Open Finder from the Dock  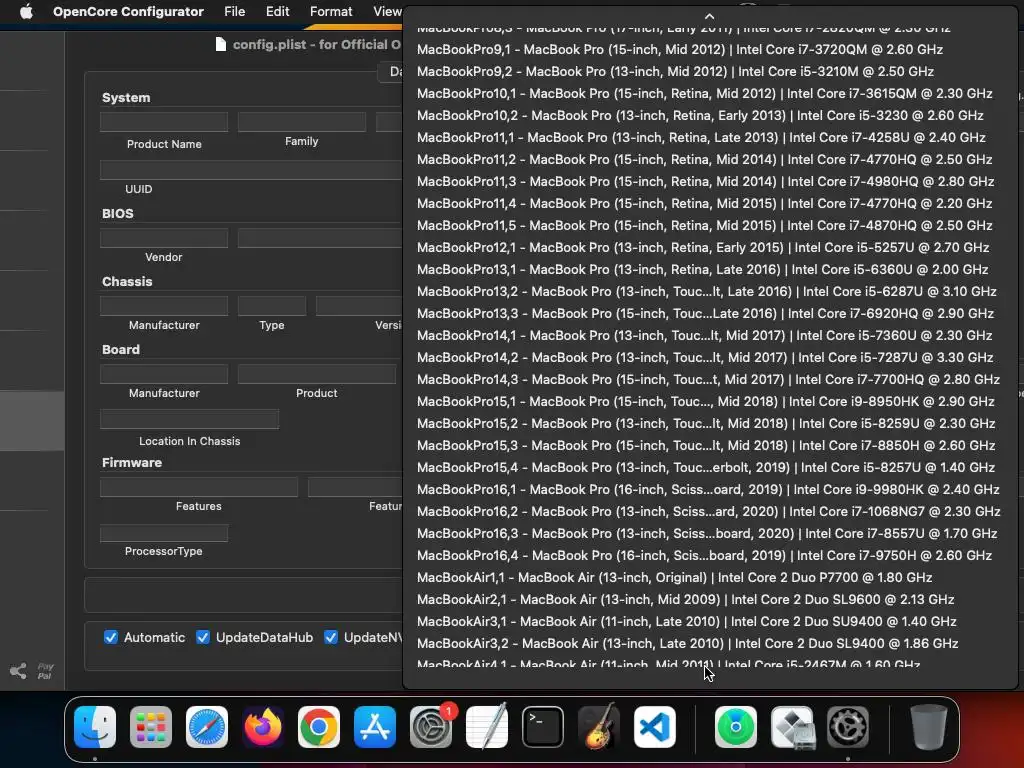[95, 726]
